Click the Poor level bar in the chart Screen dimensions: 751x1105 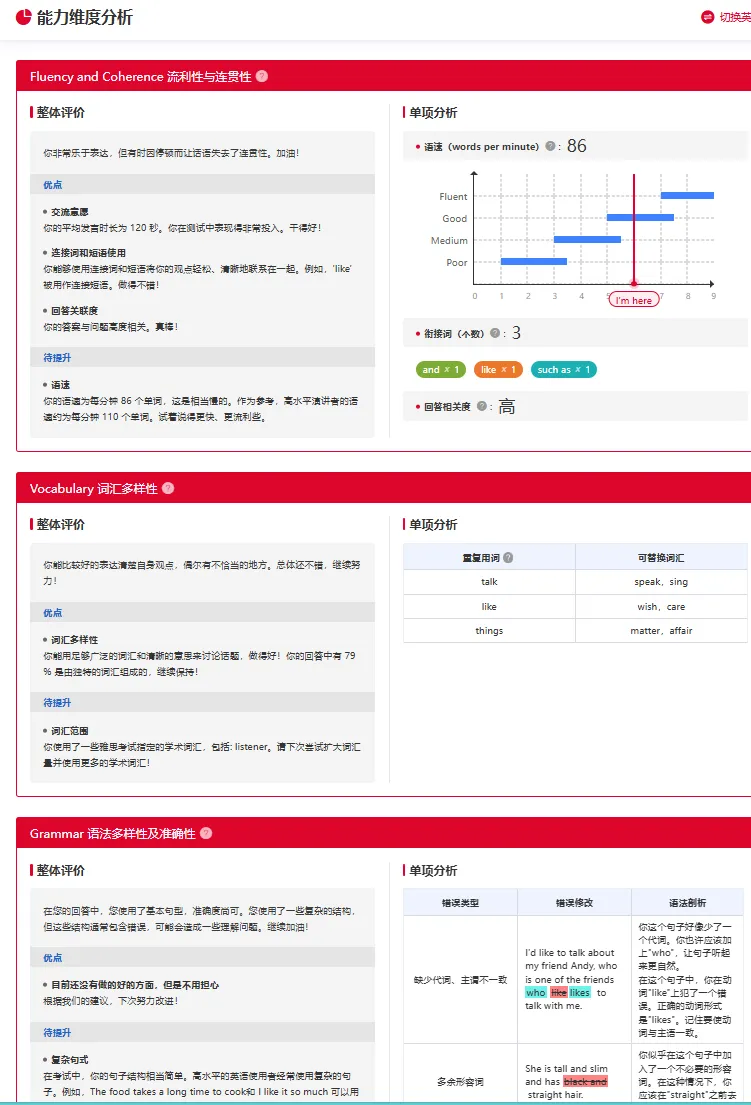[533, 261]
